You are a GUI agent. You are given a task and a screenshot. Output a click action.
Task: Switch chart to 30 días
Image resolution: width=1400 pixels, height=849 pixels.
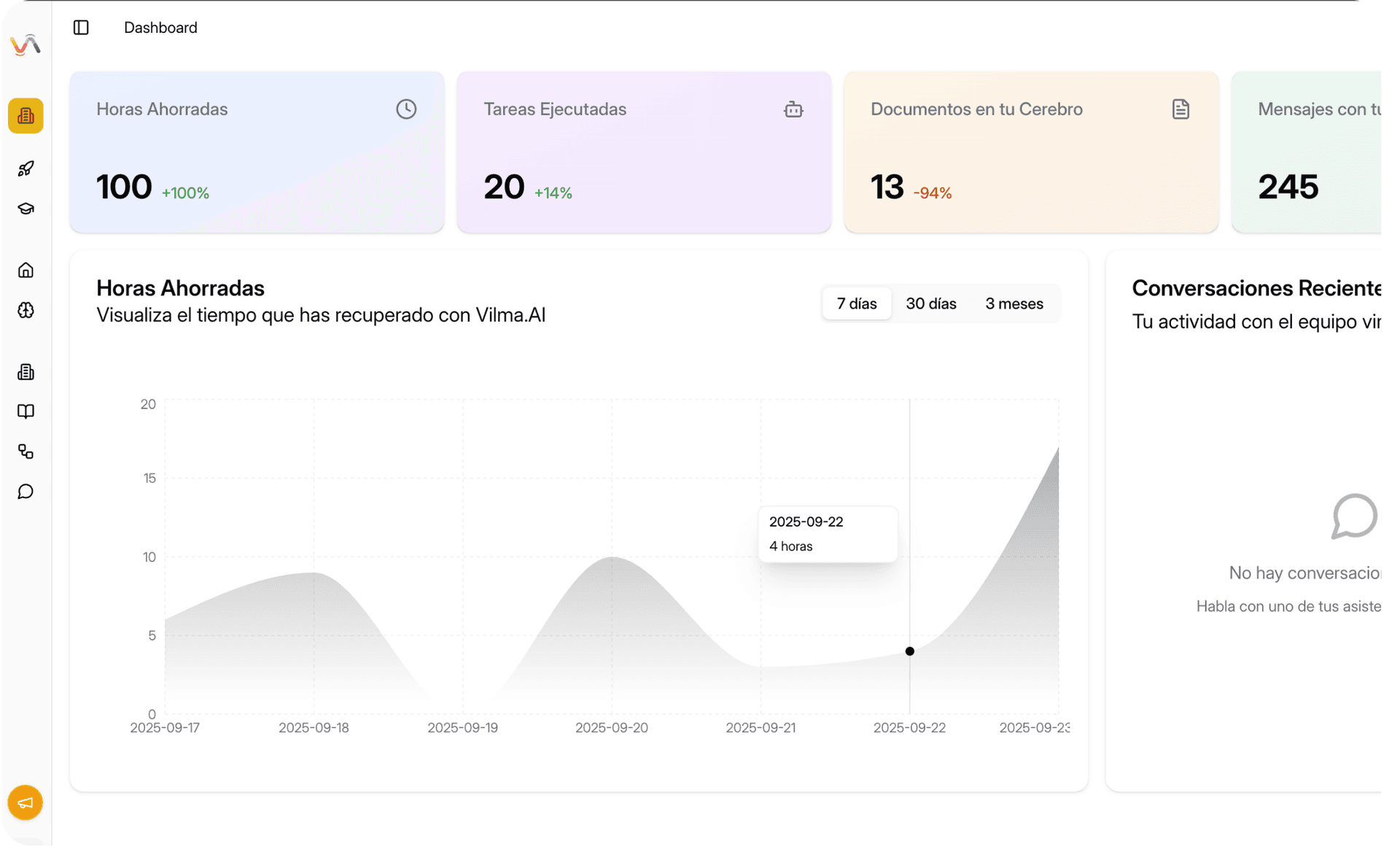point(930,303)
